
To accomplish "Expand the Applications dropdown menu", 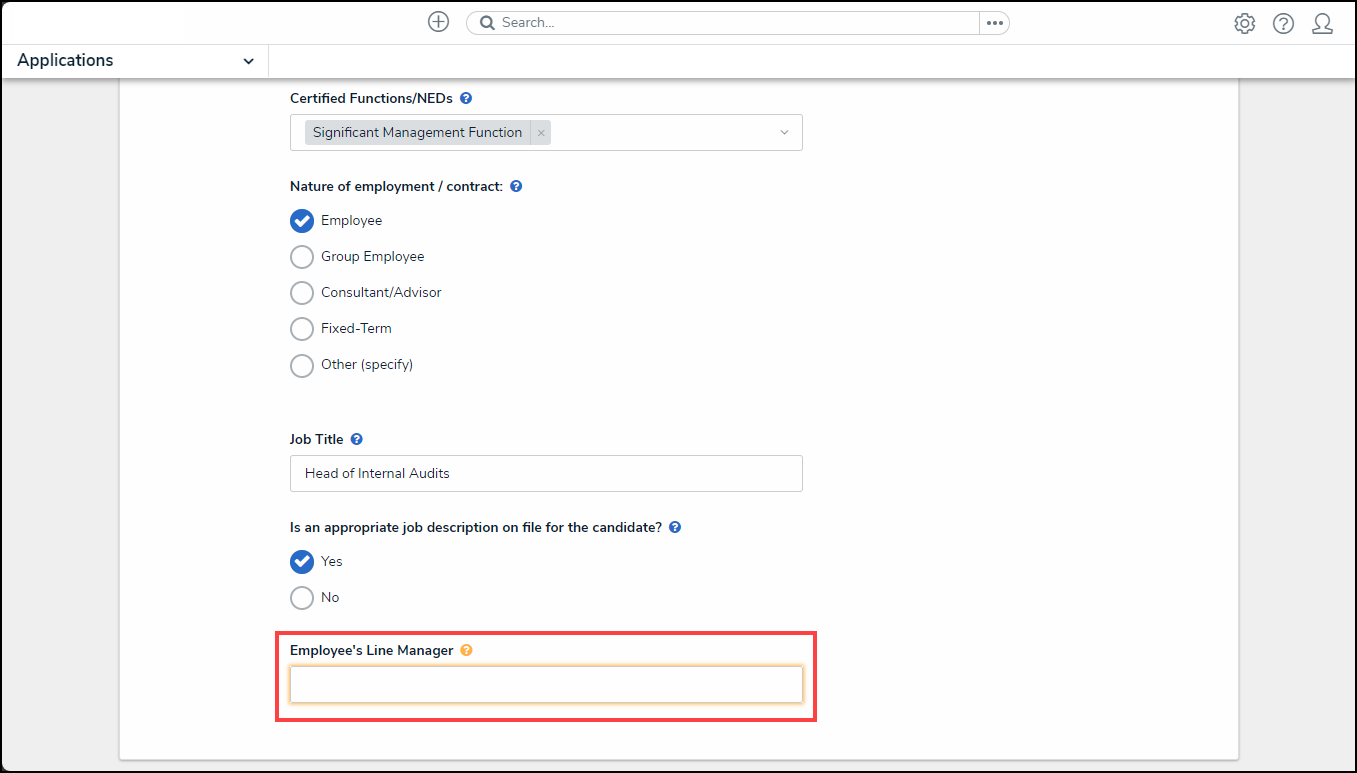I will click(x=248, y=61).
